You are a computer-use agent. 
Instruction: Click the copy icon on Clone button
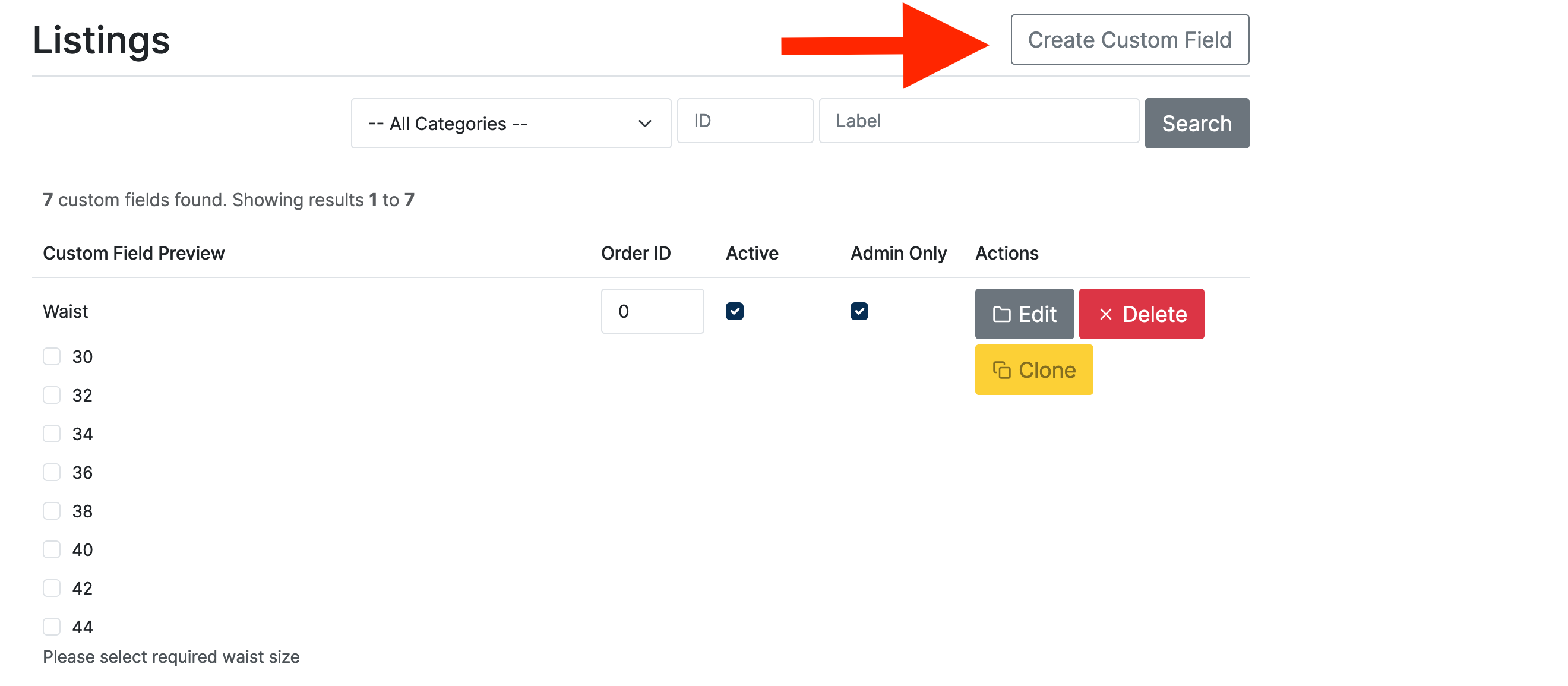pyautogui.click(x=1001, y=370)
